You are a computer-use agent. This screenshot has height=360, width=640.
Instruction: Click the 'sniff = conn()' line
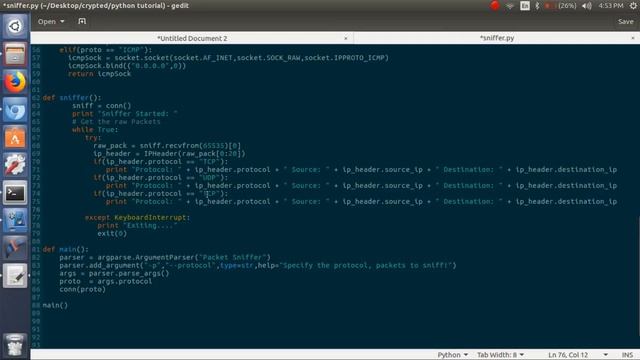tap(102, 105)
